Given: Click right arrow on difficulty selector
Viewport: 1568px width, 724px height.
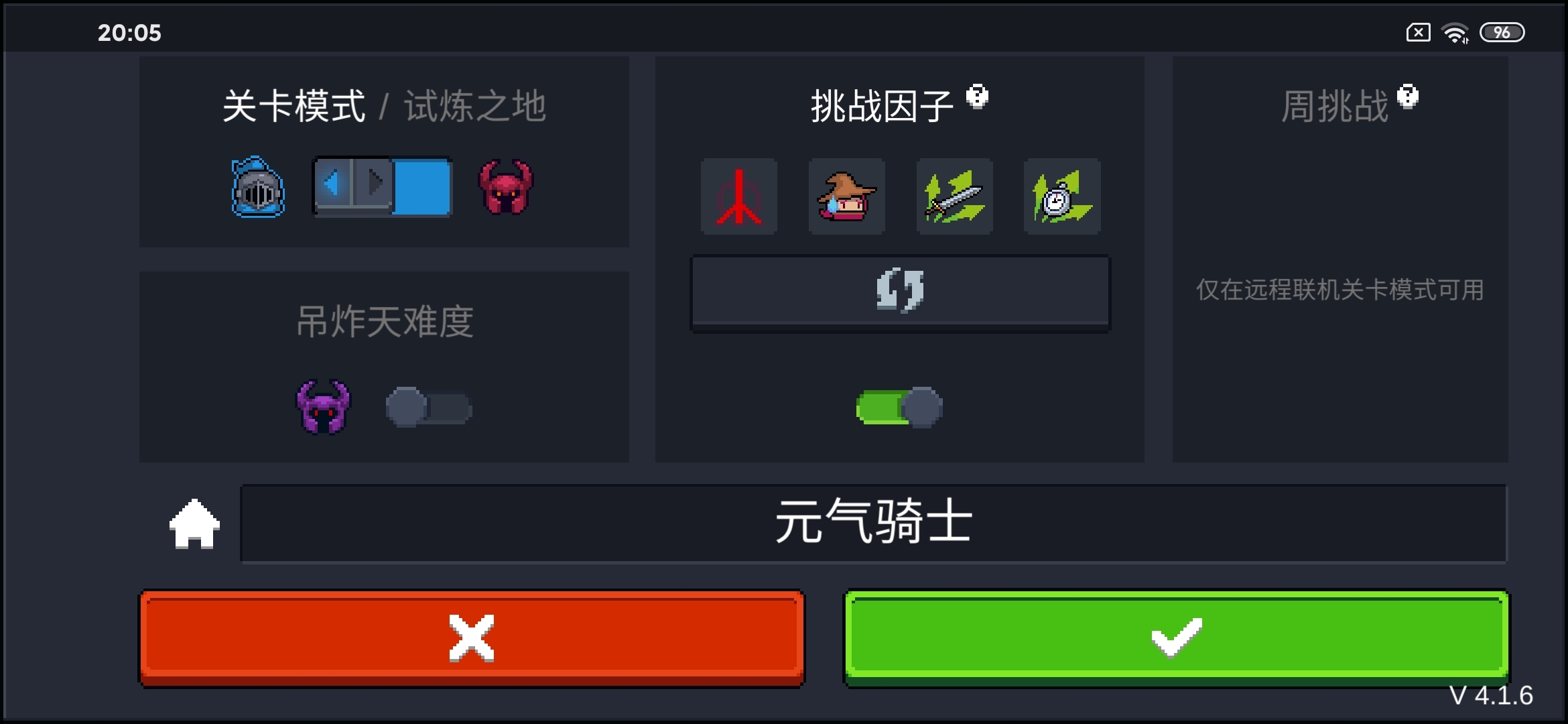Looking at the screenshot, I should [374, 182].
